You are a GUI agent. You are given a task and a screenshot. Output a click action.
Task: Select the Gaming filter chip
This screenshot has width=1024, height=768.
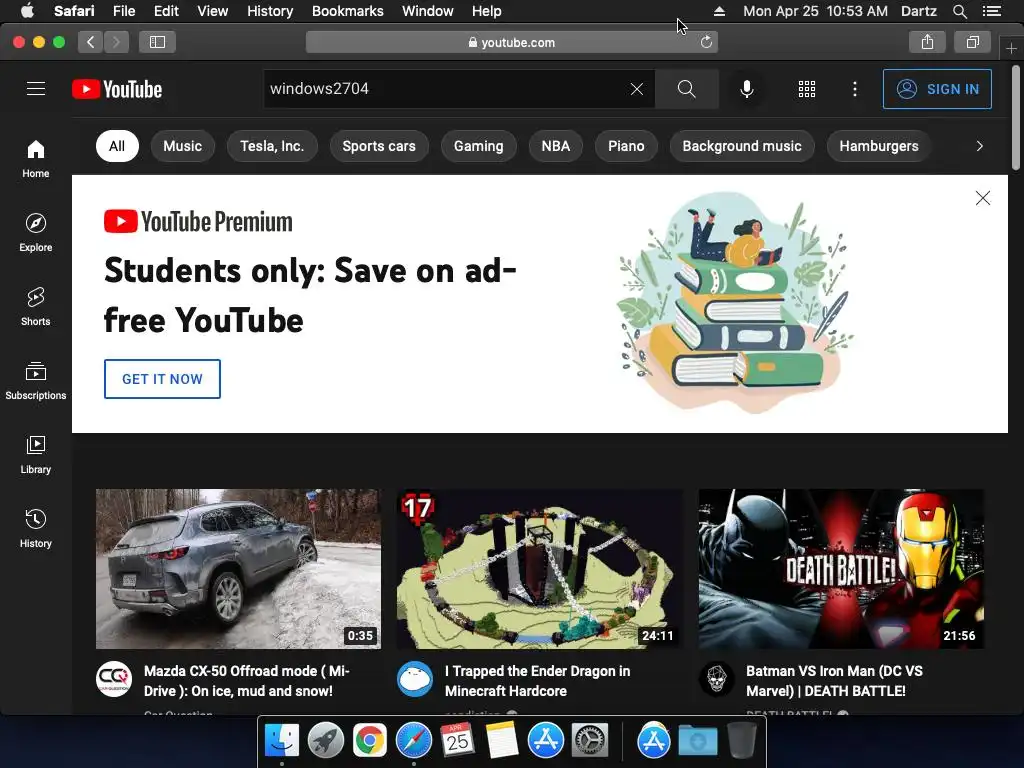pyautogui.click(x=479, y=146)
